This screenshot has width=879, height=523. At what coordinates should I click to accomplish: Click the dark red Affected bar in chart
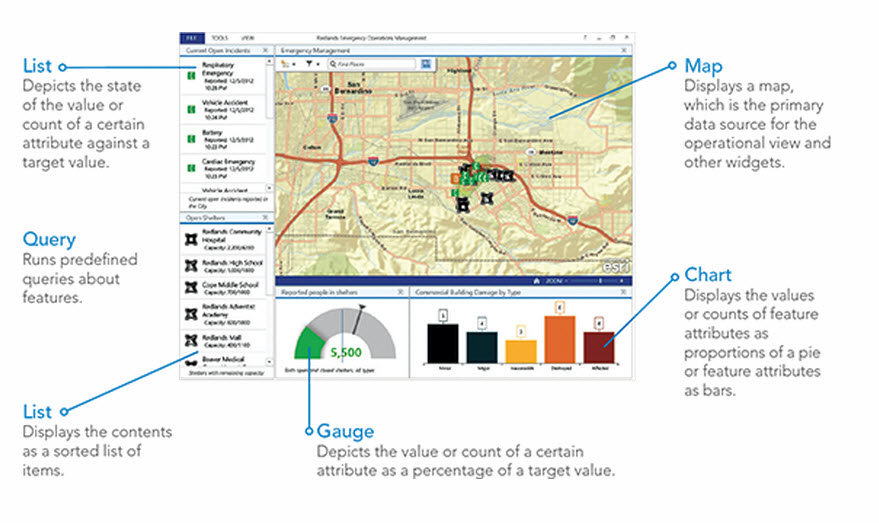click(599, 348)
